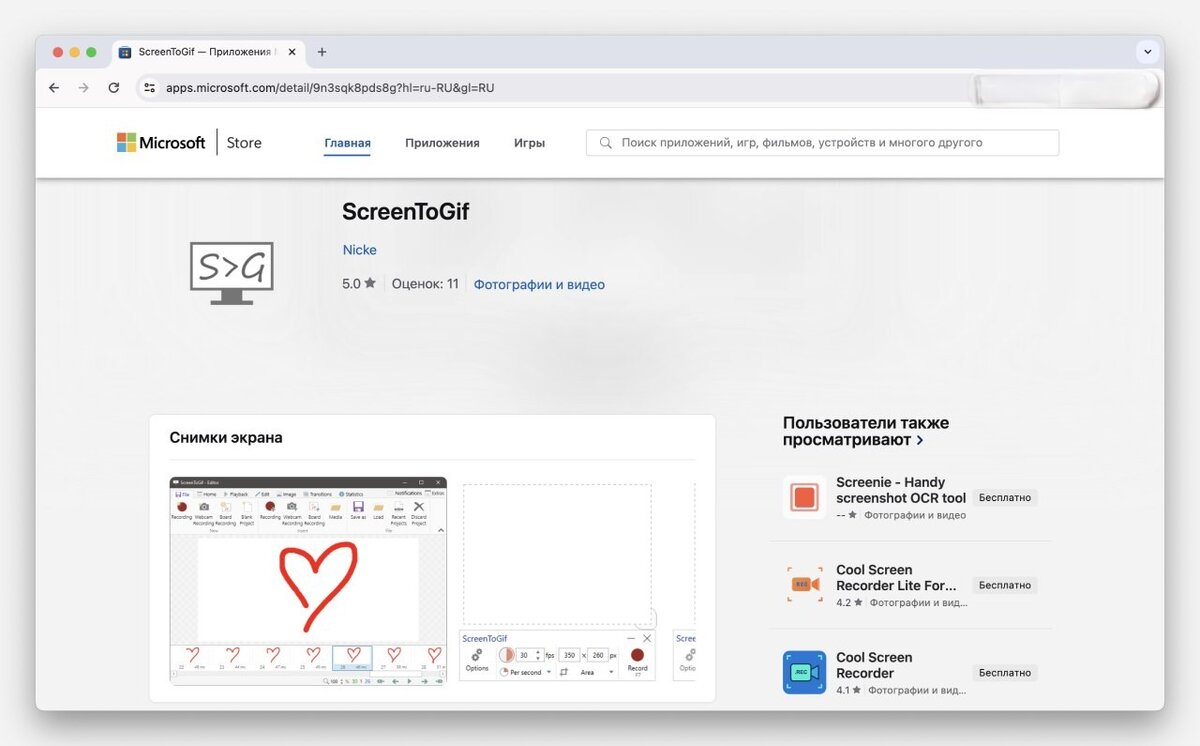Reload the page with the refresh icon
Image resolution: width=1200 pixels, height=746 pixels.
point(114,88)
